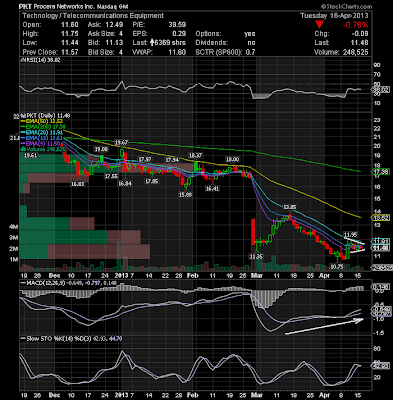Click the '15.68' low price label
Image resolution: width=393 pixels, height=400 pixels.
click(x=185, y=195)
